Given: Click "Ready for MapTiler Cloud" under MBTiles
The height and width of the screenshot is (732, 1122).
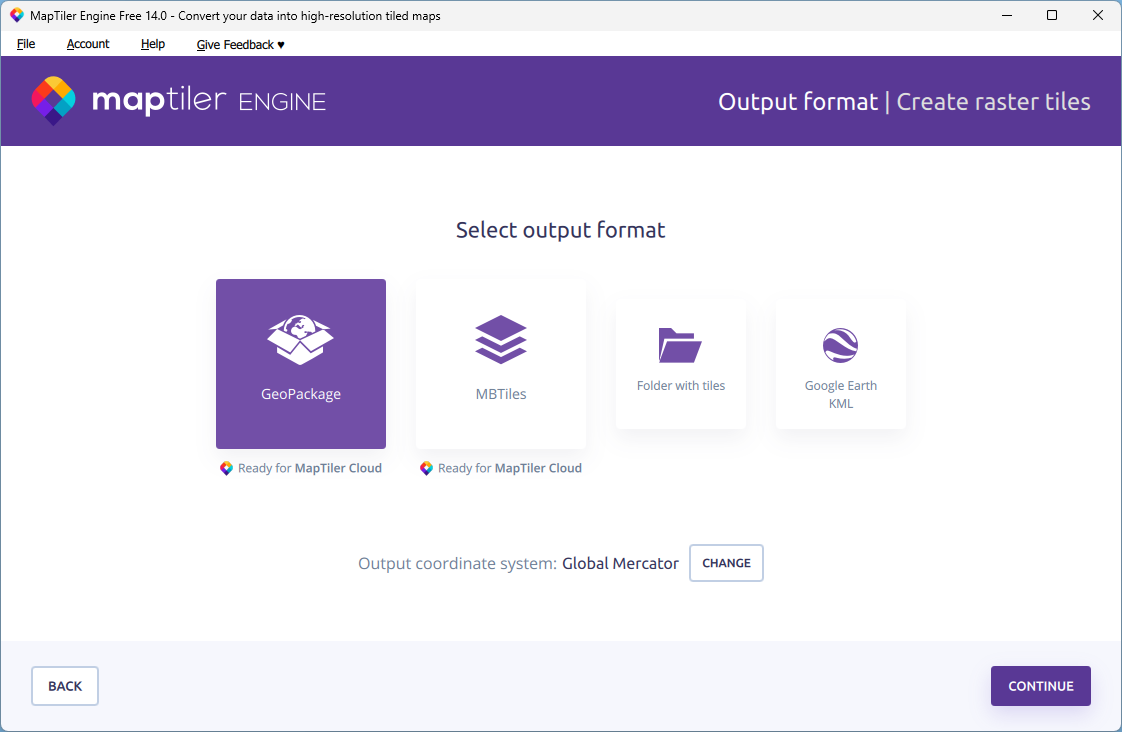Looking at the screenshot, I should [x=509, y=468].
